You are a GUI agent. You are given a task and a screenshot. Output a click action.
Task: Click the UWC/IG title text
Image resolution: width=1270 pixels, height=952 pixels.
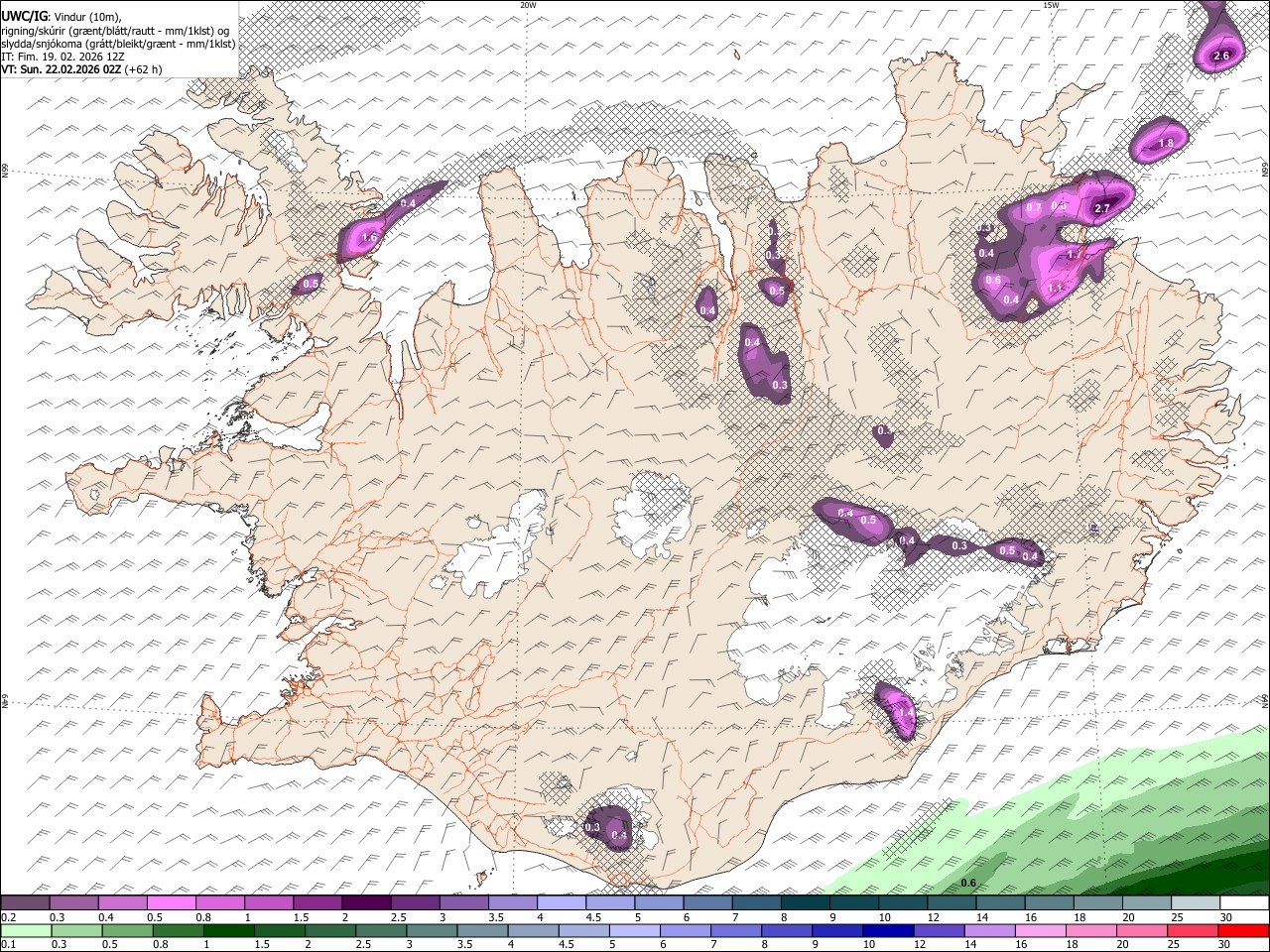[24, 16]
